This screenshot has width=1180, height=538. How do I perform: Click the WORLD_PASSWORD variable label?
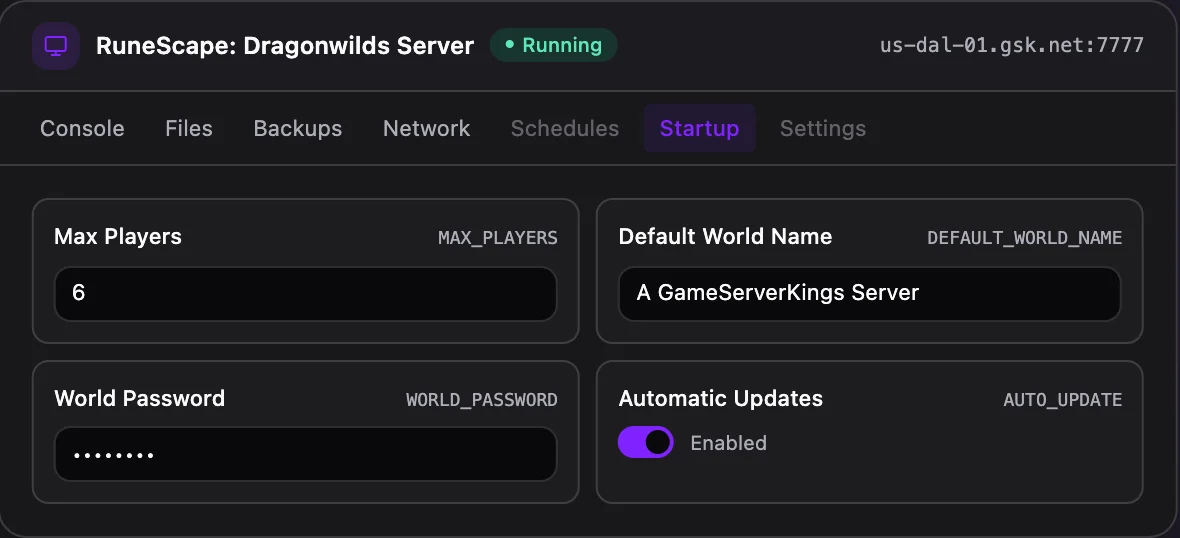(x=482, y=400)
